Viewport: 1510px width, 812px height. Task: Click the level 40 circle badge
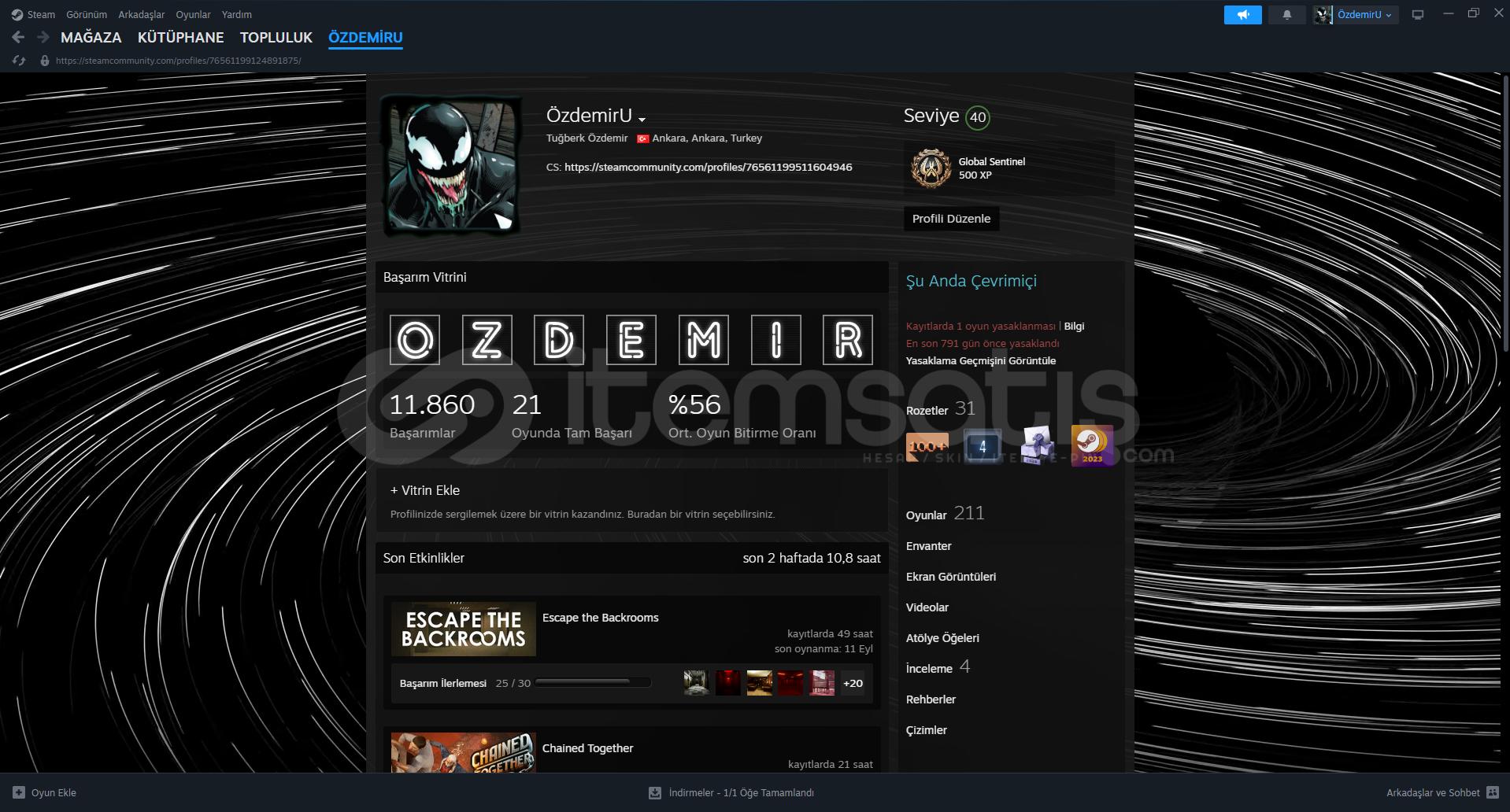click(978, 117)
